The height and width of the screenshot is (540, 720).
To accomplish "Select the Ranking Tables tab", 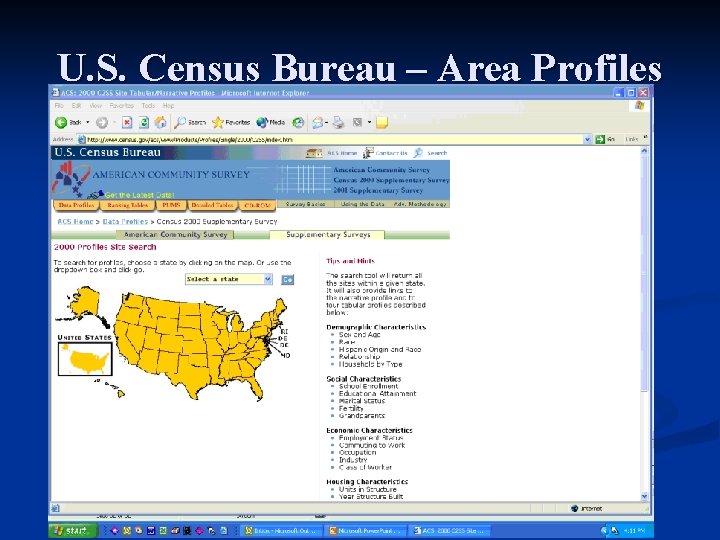I will pos(128,205).
